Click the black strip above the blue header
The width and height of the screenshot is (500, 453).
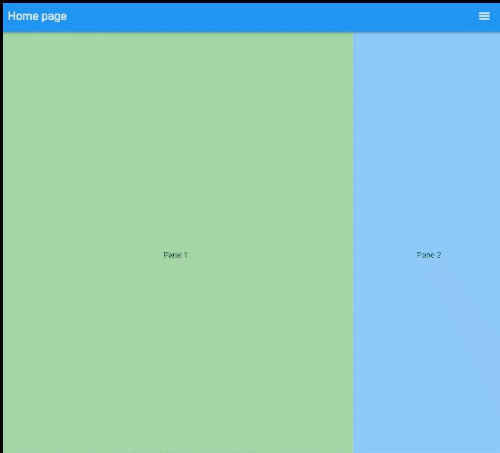[250, 1]
